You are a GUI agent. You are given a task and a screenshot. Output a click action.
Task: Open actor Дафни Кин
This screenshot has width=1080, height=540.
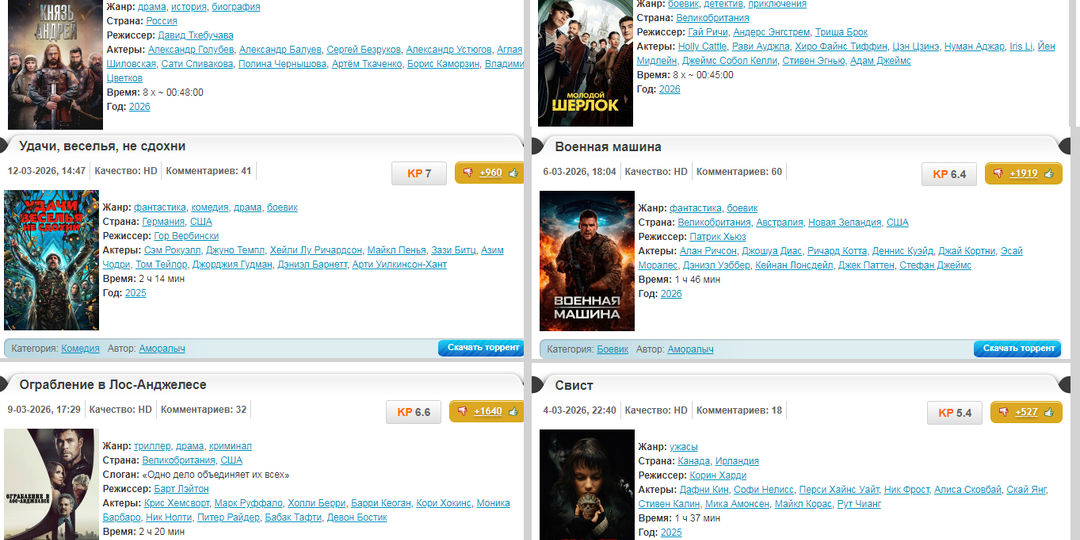[704, 490]
